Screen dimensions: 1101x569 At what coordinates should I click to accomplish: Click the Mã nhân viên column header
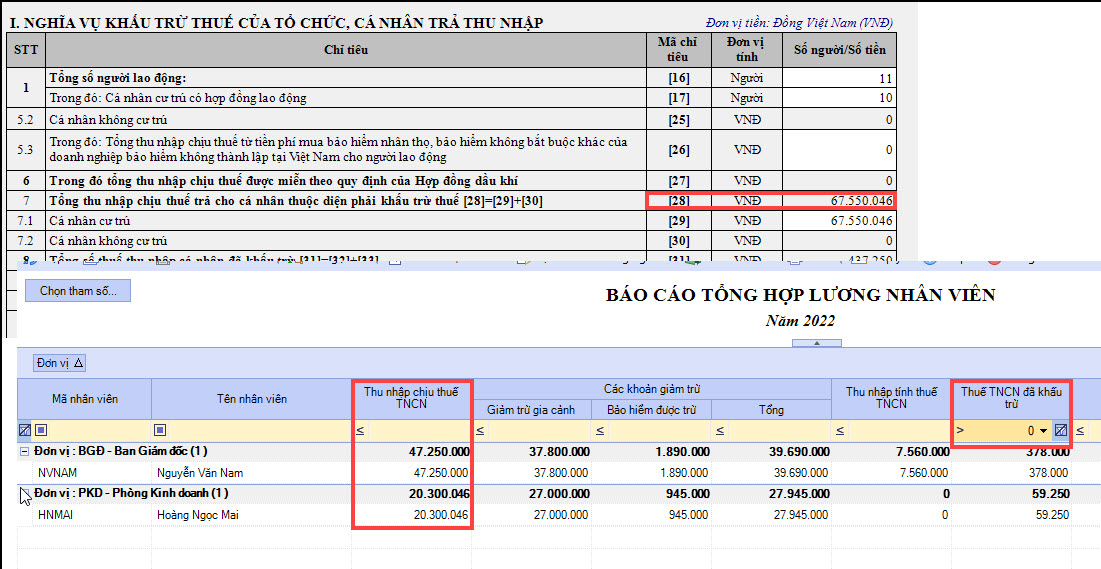(x=85, y=399)
